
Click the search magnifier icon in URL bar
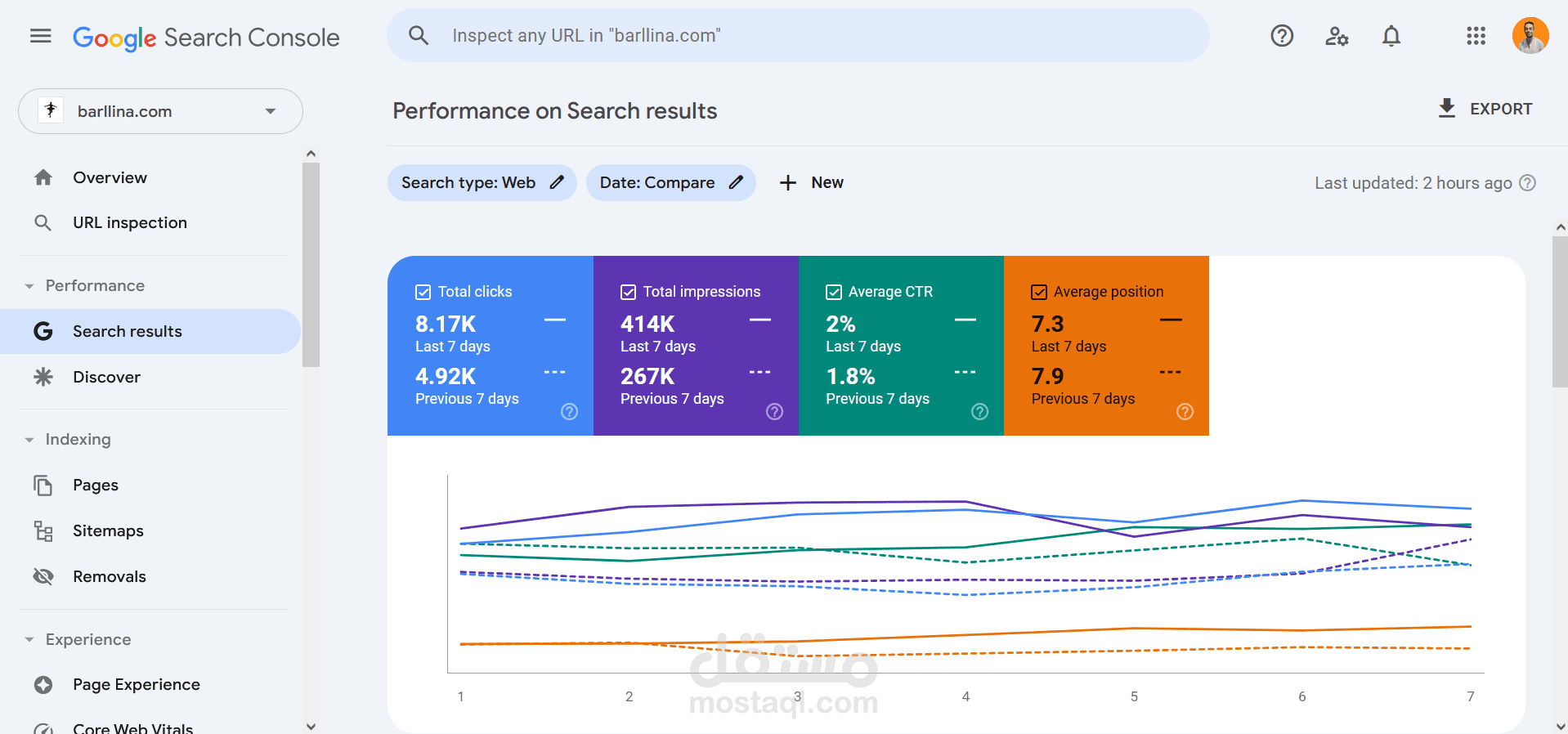(419, 35)
